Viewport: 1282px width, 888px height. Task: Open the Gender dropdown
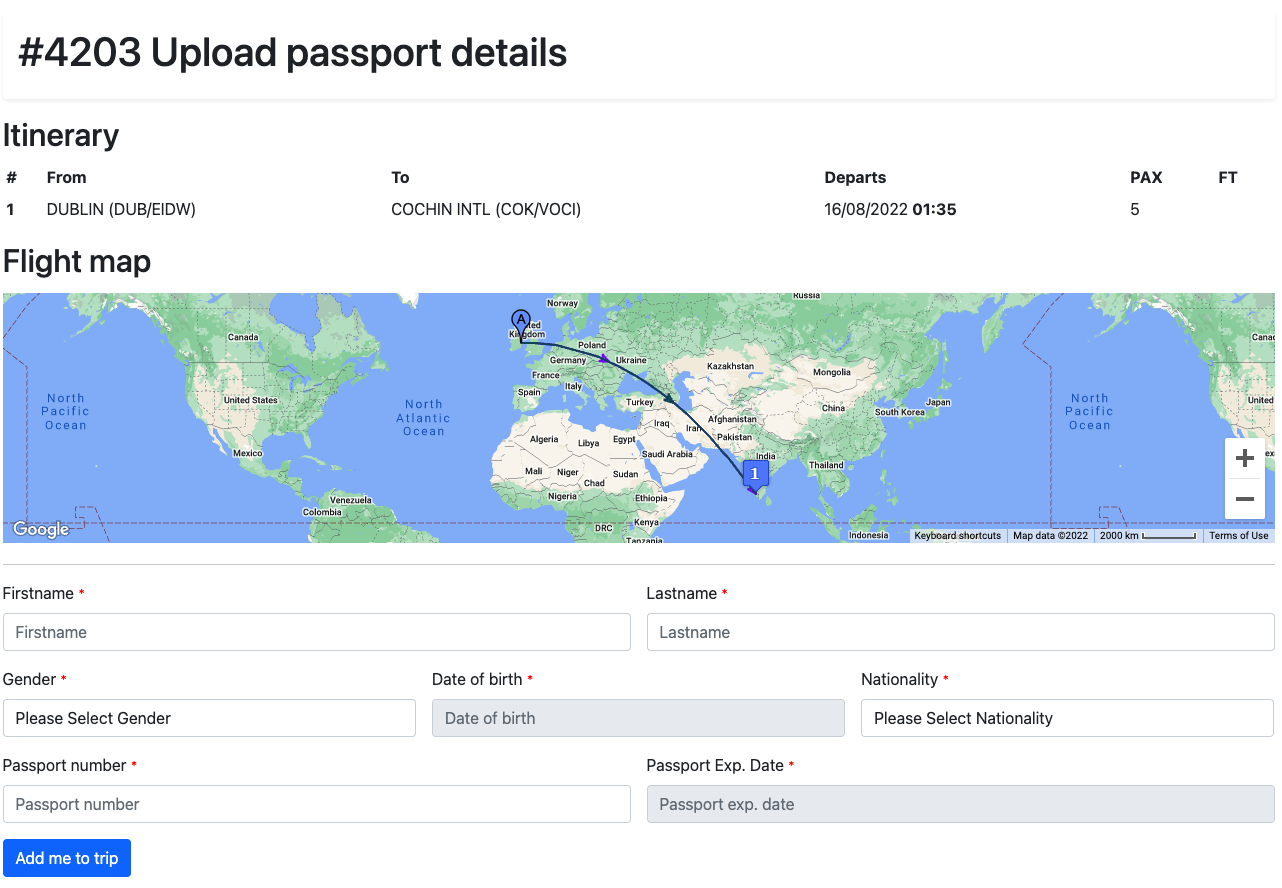pyautogui.click(x=209, y=718)
